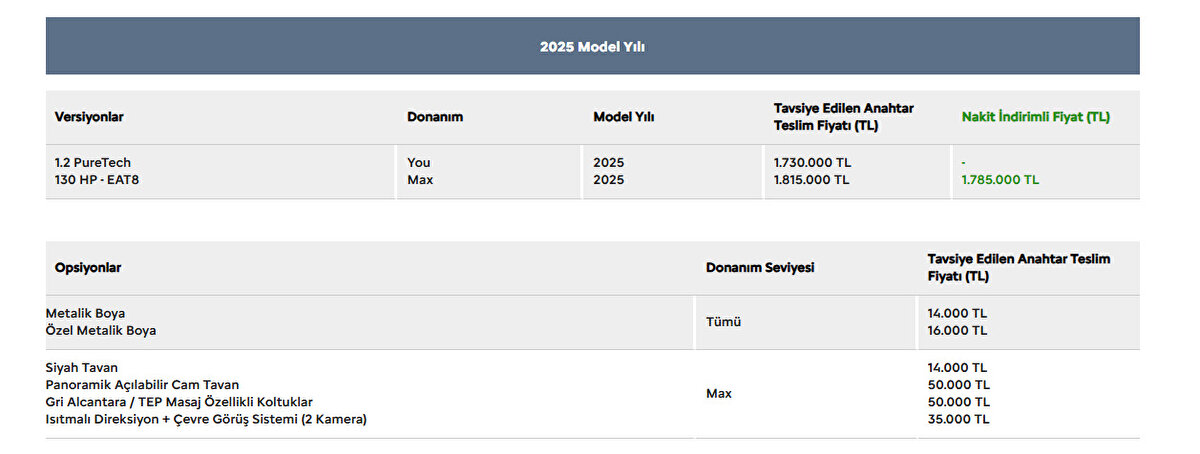The height and width of the screenshot is (454, 1200).
Task: Click the Model Yılı column header
Action: (623, 117)
